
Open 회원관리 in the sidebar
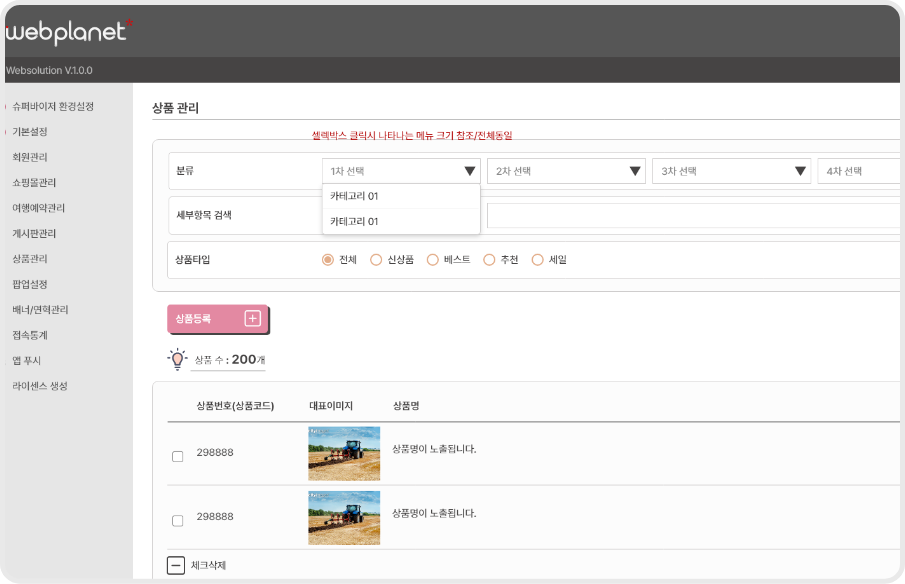tap(30, 157)
